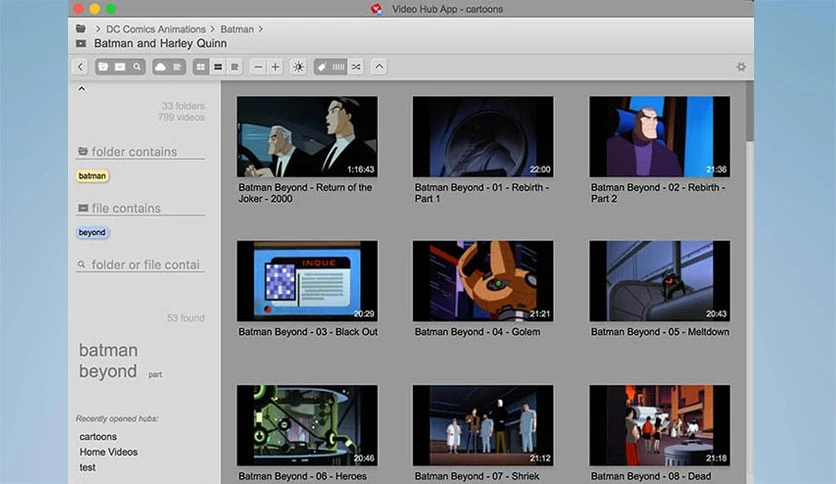This screenshot has height=484, width=836.
Task: Open settings via the gear icon
Action: tap(741, 67)
